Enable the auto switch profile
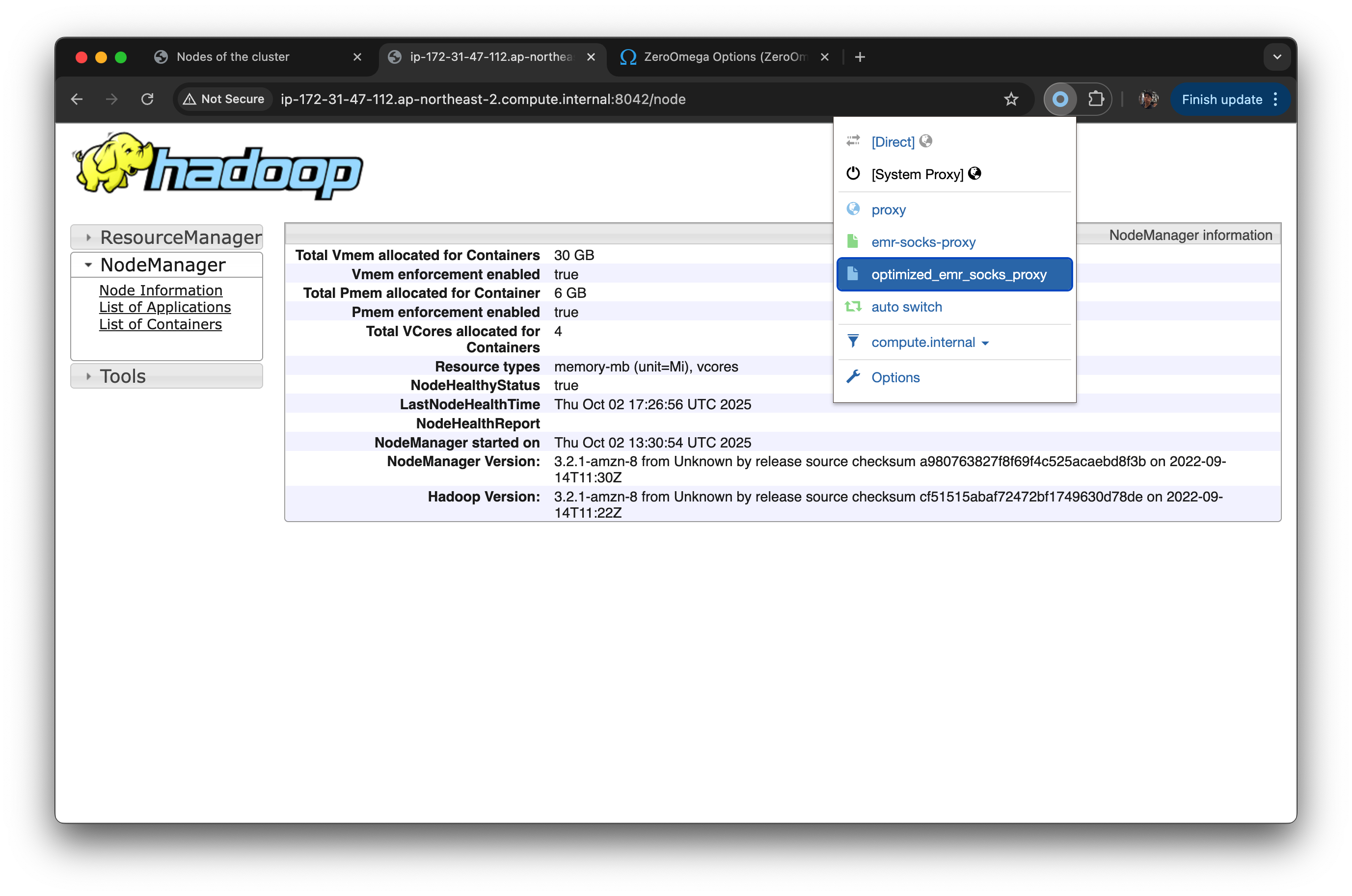Viewport: 1352px width, 896px height. point(906,307)
